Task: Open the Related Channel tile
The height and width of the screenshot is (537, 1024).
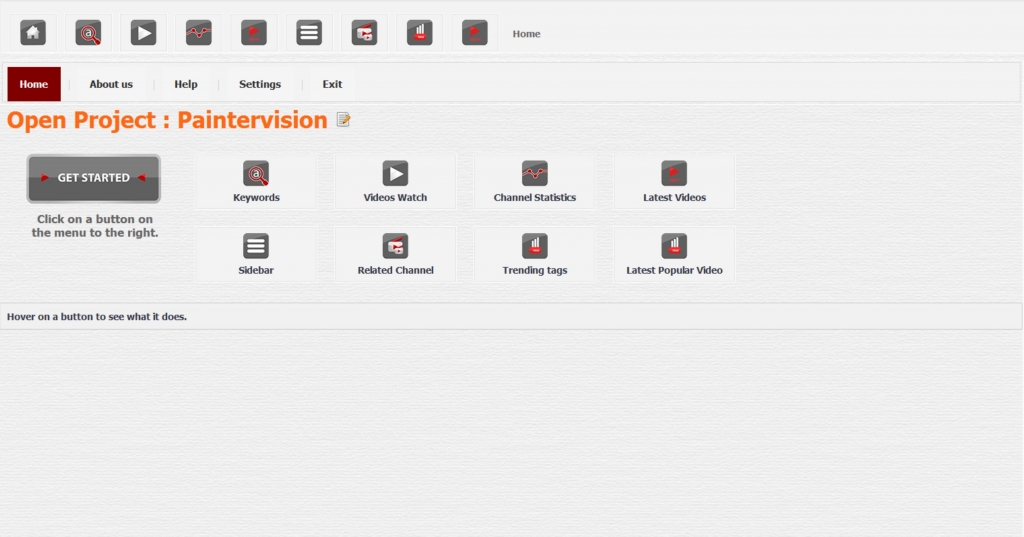Action: coord(395,255)
